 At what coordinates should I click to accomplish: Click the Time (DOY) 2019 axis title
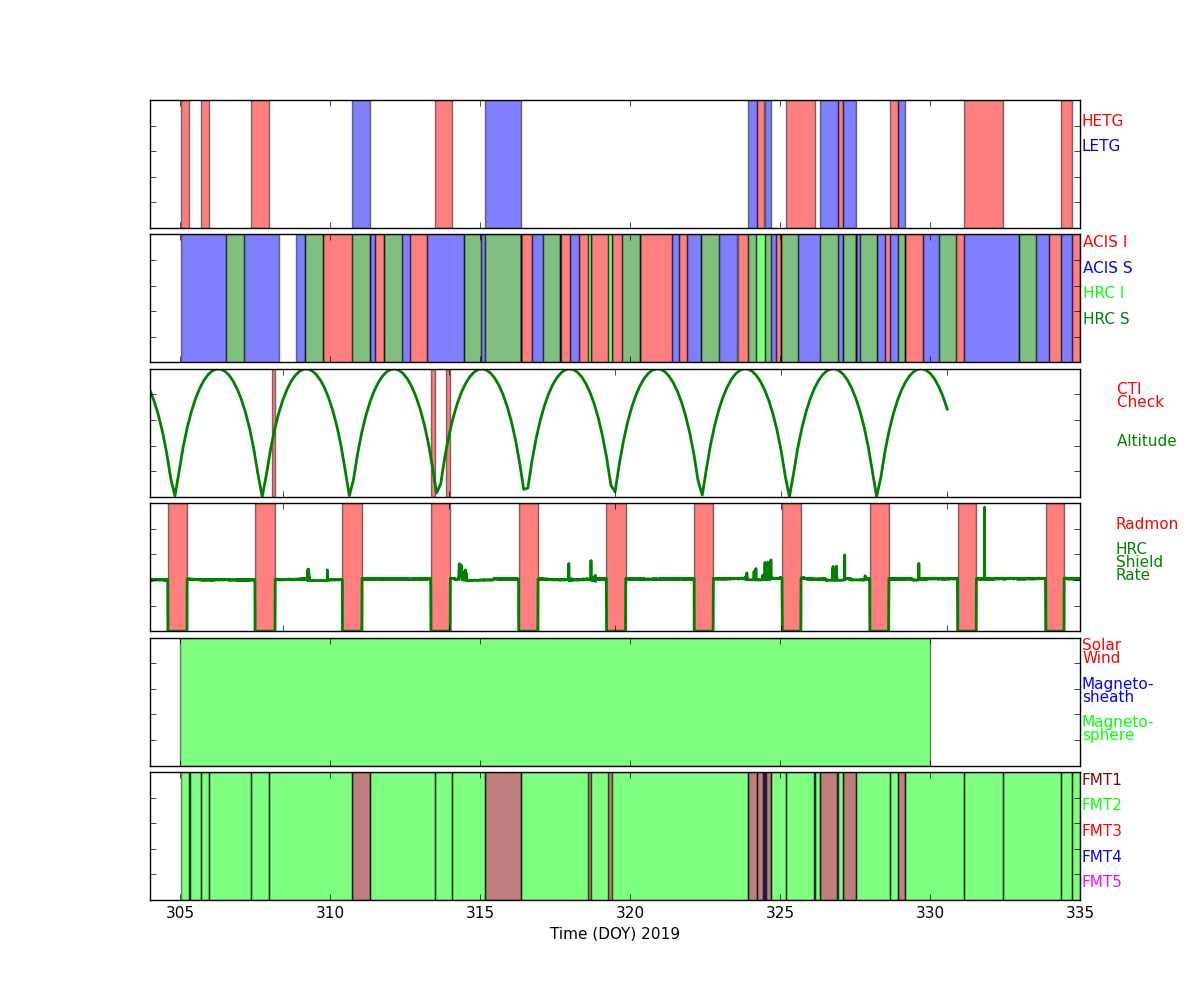pyautogui.click(x=615, y=934)
